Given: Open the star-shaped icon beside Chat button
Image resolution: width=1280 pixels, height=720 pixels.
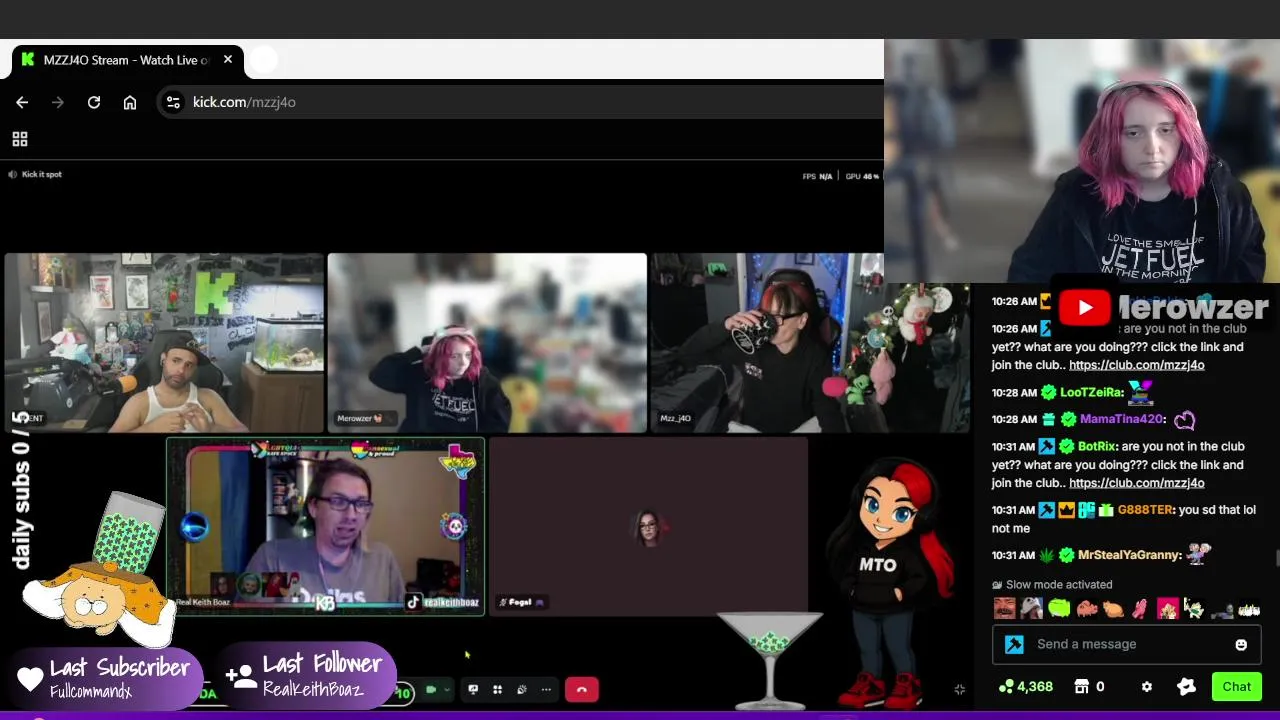Looking at the screenshot, I should [1187, 687].
